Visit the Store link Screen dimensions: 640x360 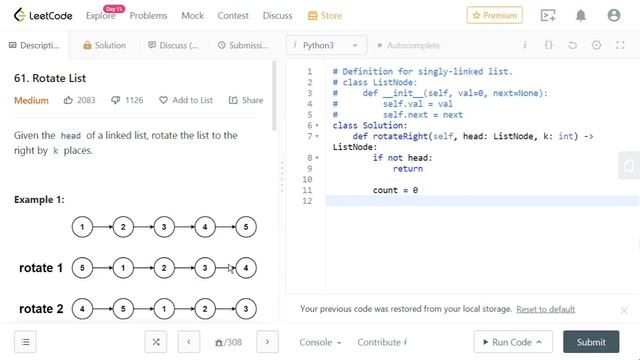tap(325, 16)
